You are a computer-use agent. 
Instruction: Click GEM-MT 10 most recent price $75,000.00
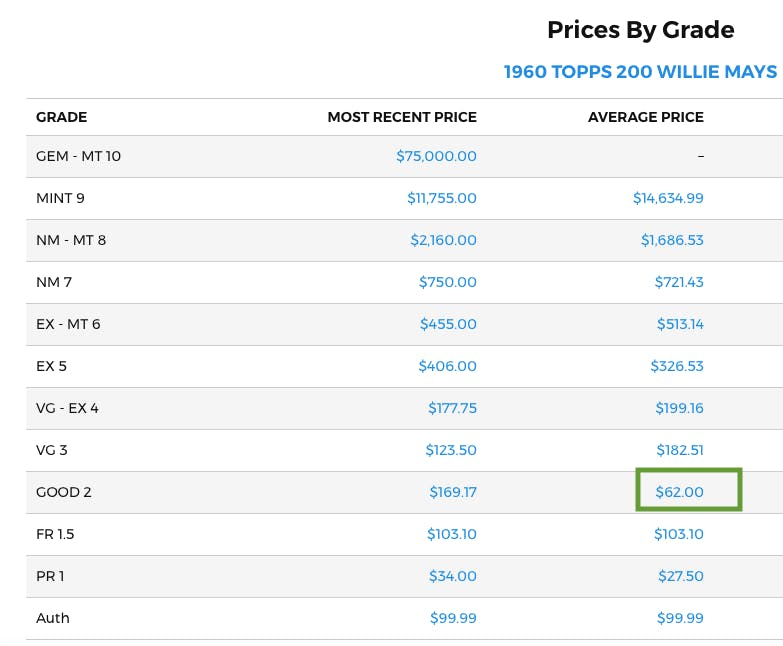[x=436, y=156]
